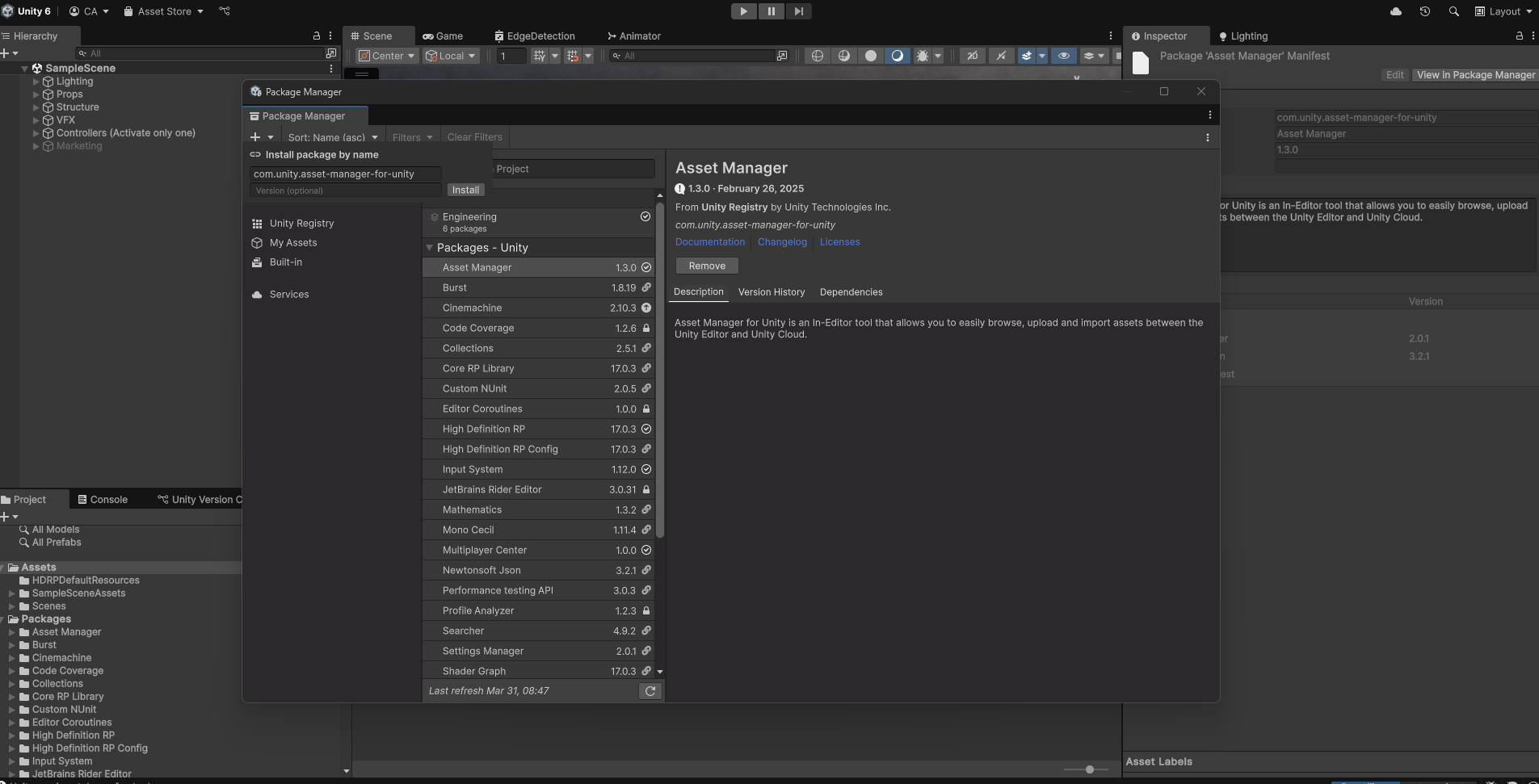Expand Lighting object in Hierarchy
This screenshot has height=784, width=1539.
[36, 82]
